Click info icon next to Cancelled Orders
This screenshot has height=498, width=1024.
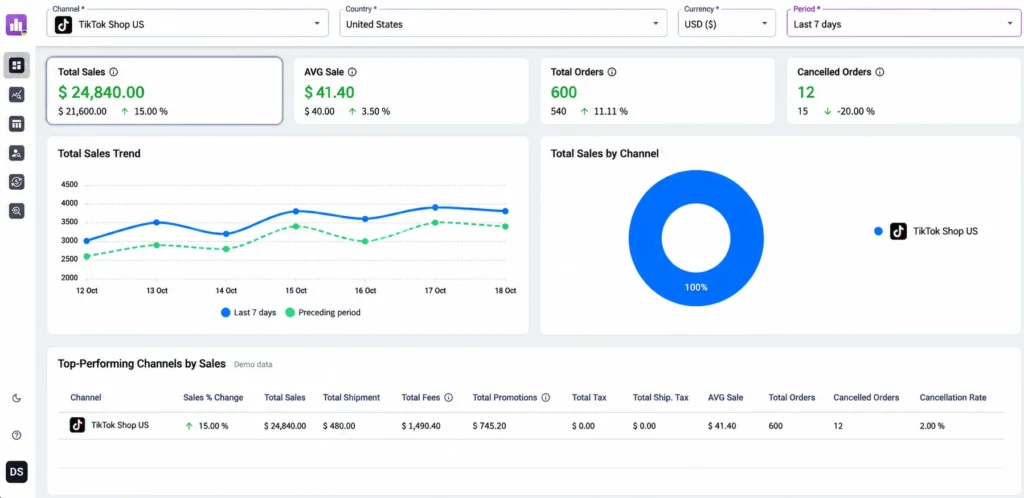[x=880, y=72]
